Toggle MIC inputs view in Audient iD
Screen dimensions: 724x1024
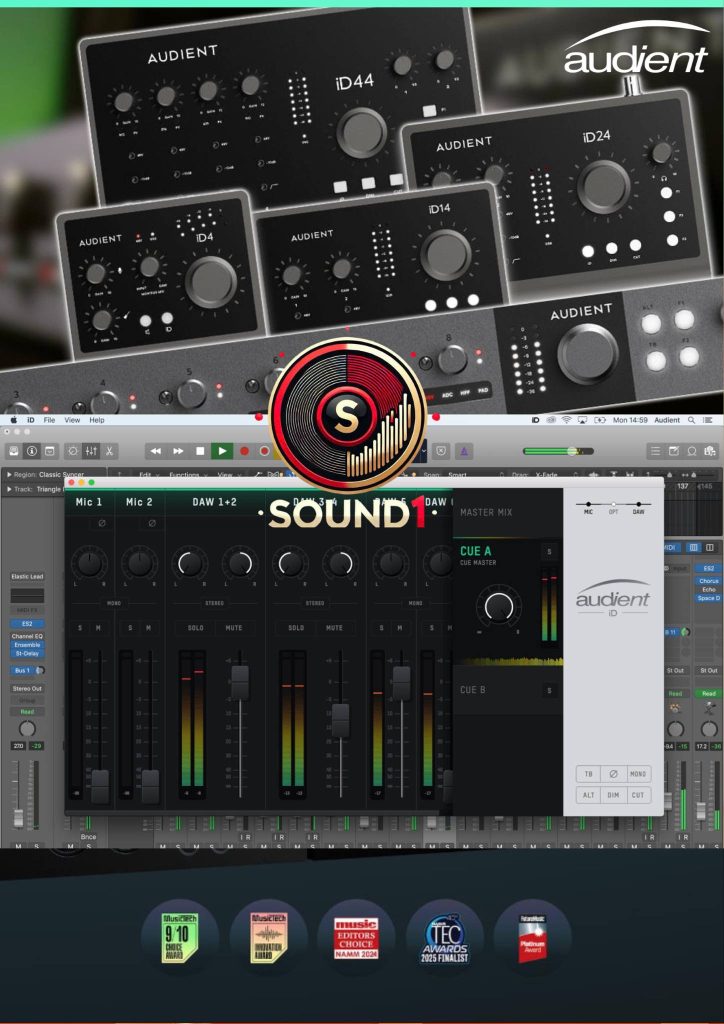tap(588, 508)
